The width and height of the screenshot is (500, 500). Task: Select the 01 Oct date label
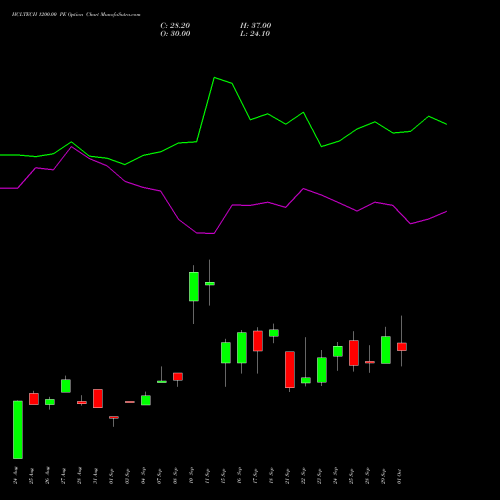tap(400, 476)
